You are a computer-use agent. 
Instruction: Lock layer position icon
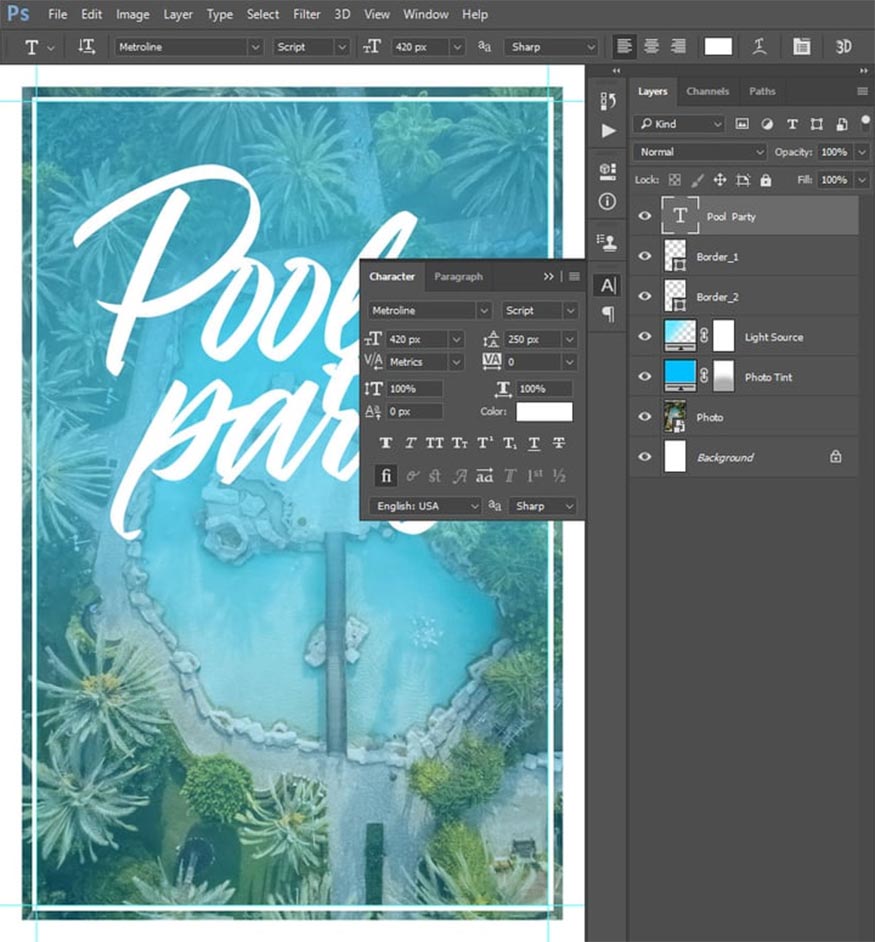click(719, 180)
